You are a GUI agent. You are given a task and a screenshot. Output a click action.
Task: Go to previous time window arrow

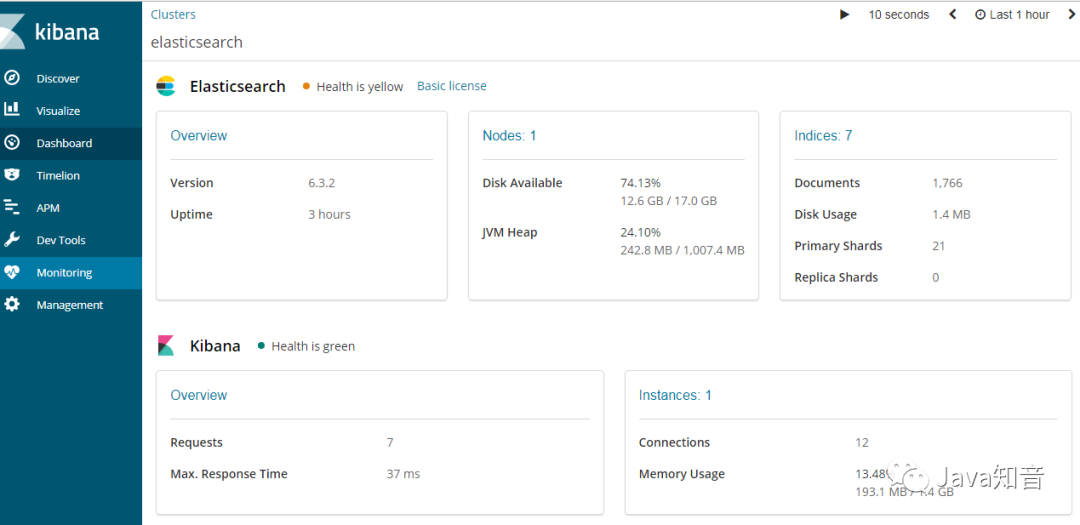(953, 14)
